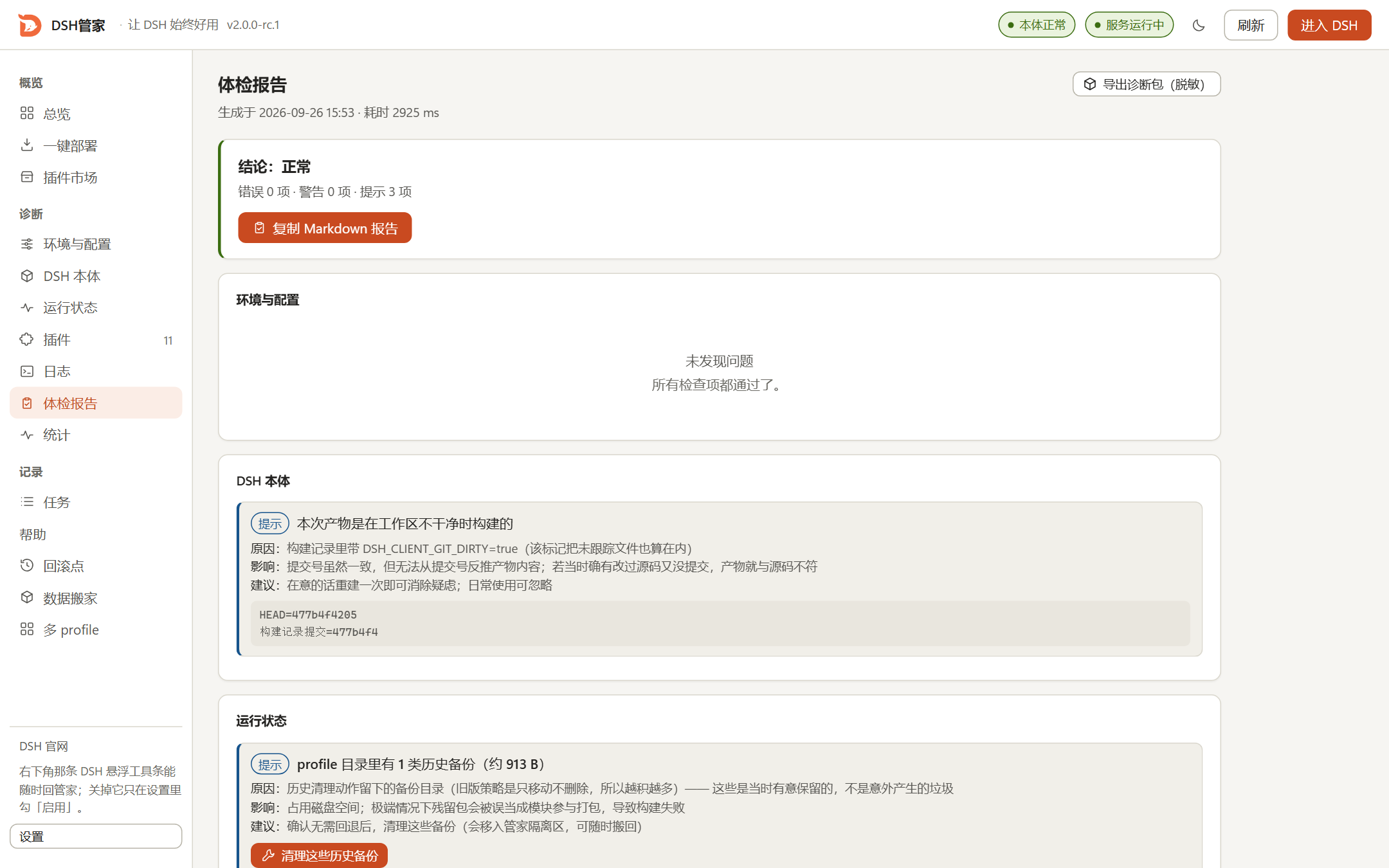This screenshot has height=868, width=1389.
Task: Click the 刷新 refresh button
Action: [x=1251, y=25]
